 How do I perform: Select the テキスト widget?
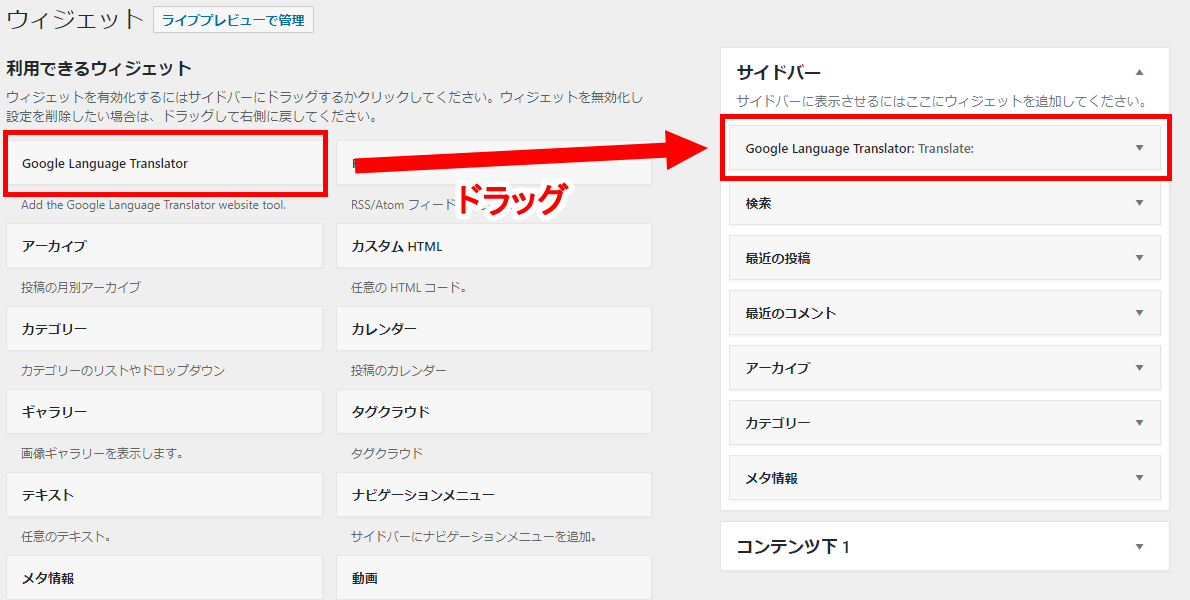[164, 495]
